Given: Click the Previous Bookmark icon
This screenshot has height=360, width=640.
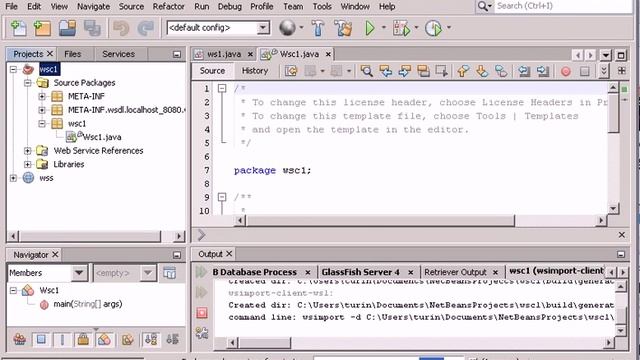Looking at the screenshot, I should (x=463, y=71).
